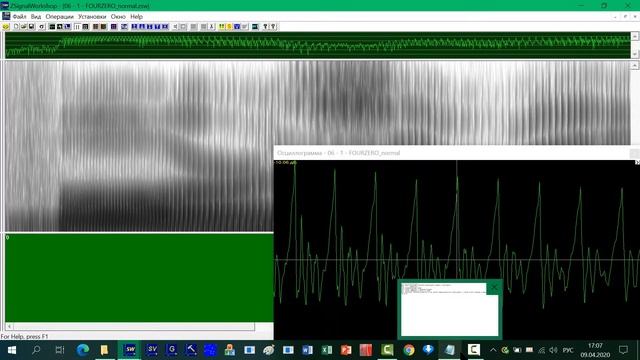Image resolution: width=640 pixels, height=360 pixels.
Task: Click up arrow of spectrogram scrollbar
Action: [635, 65]
